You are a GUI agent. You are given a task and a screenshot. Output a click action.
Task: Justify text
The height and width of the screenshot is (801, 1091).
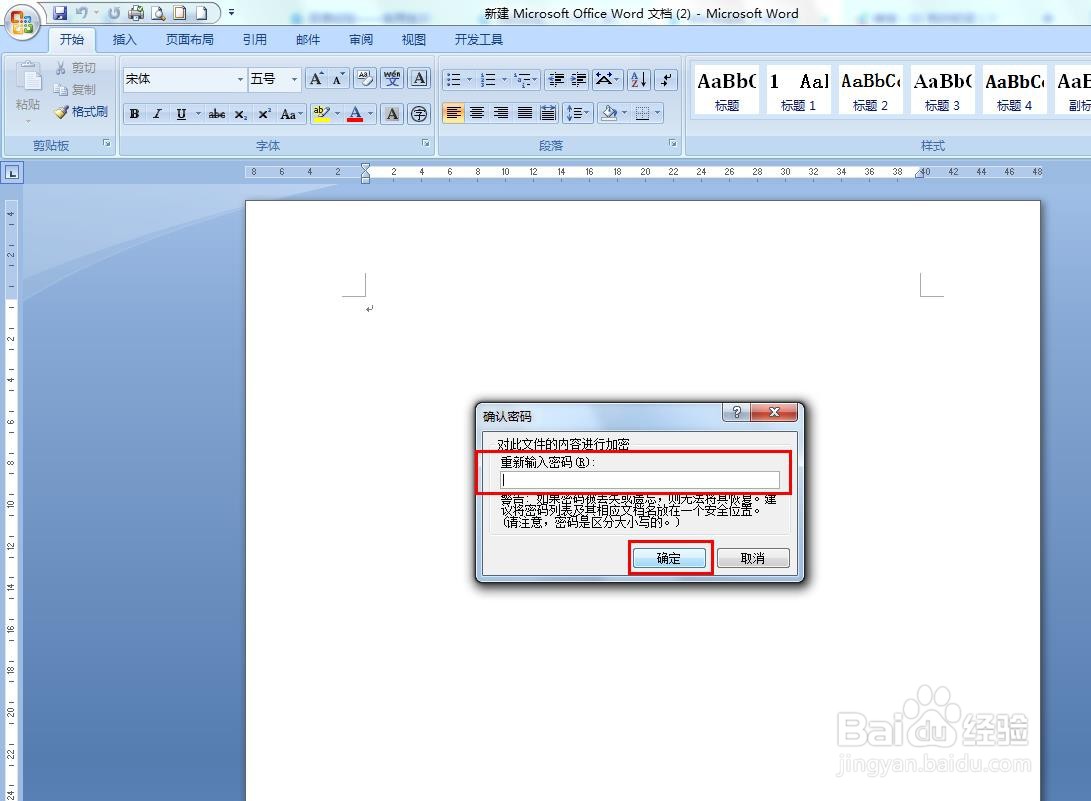[525, 113]
